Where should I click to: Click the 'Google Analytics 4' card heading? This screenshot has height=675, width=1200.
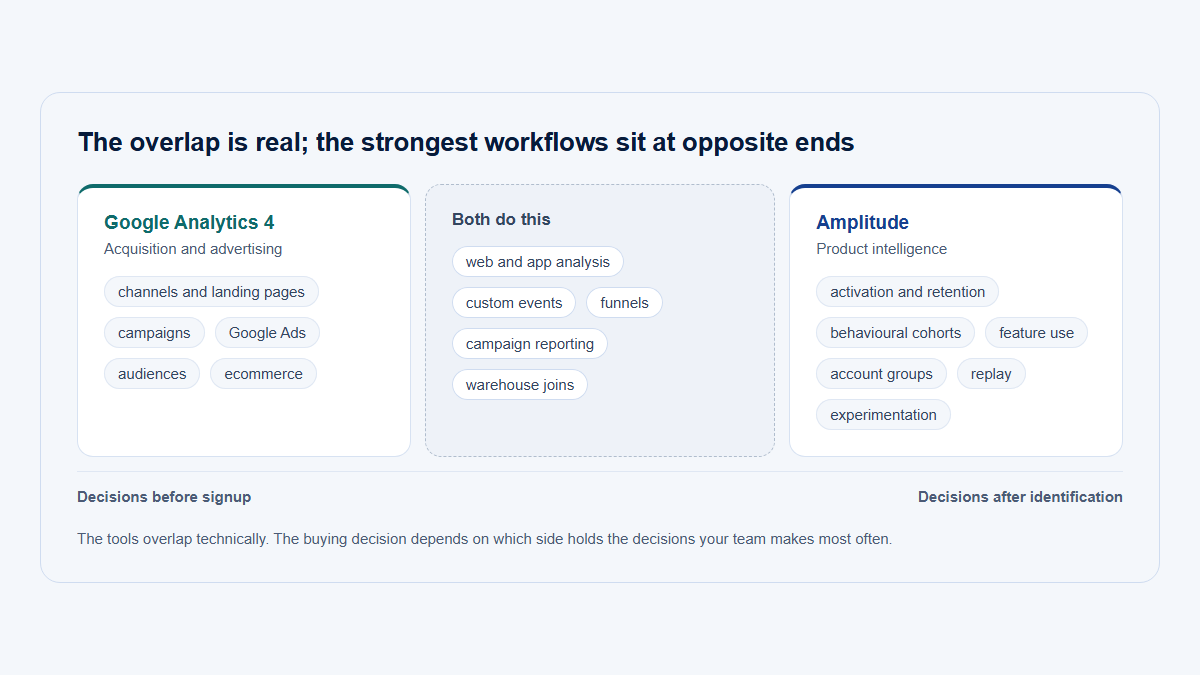coord(189,222)
